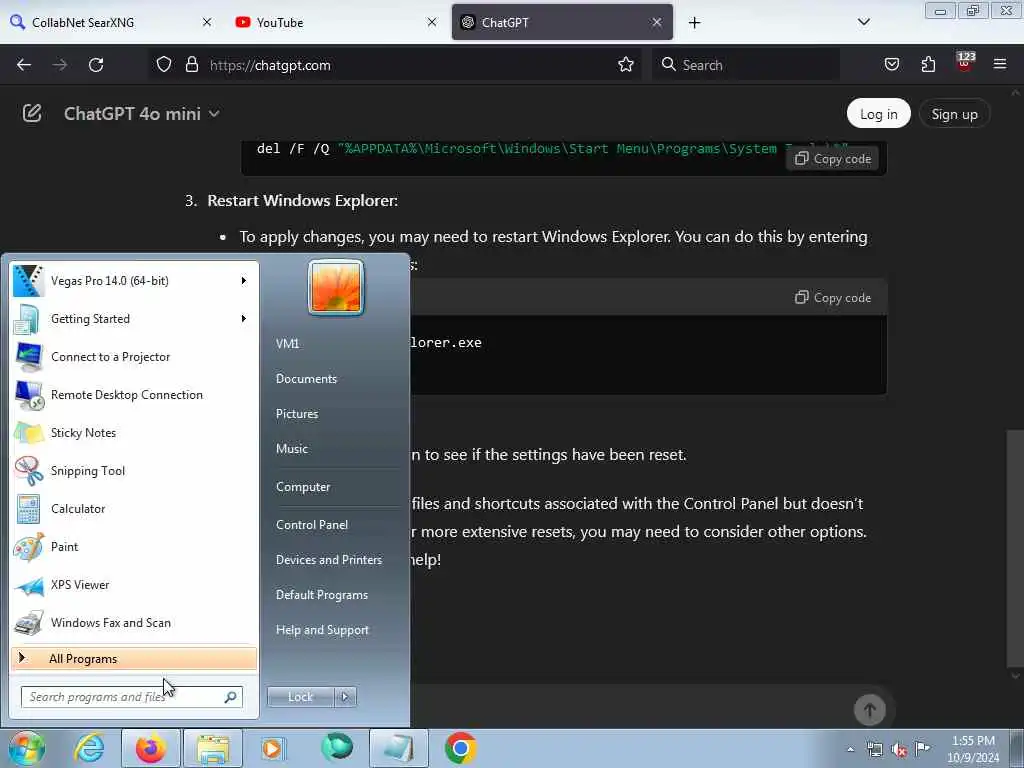1024x768 pixels.
Task: Start a new chat with the edit icon
Action: 32,114
